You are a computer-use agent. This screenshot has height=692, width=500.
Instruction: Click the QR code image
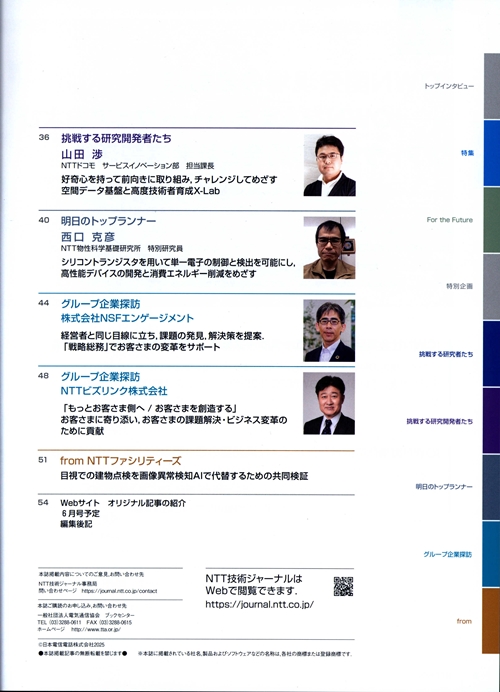tap(343, 586)
